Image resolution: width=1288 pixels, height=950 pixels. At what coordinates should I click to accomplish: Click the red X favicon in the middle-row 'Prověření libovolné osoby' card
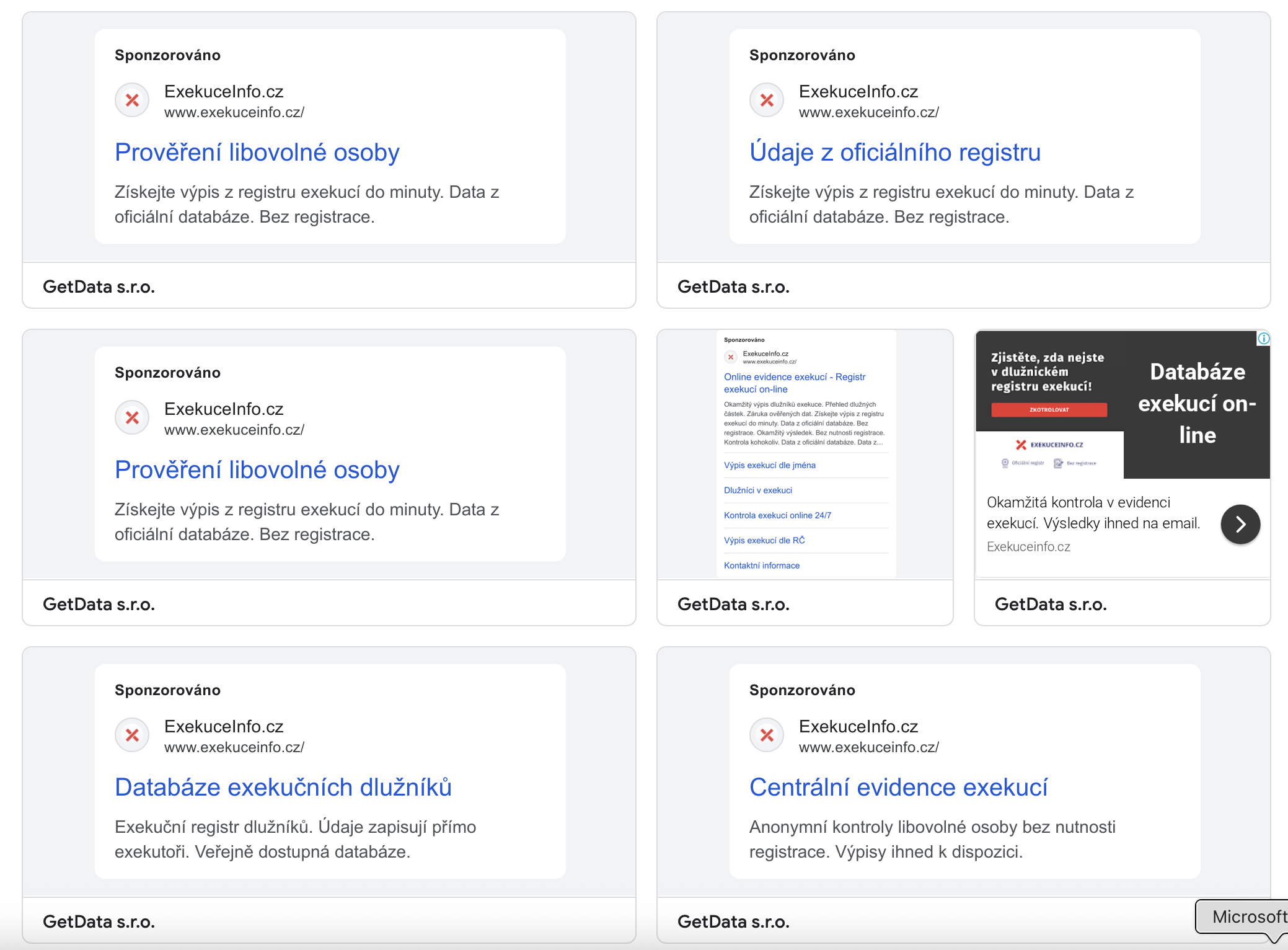[132, 418]
